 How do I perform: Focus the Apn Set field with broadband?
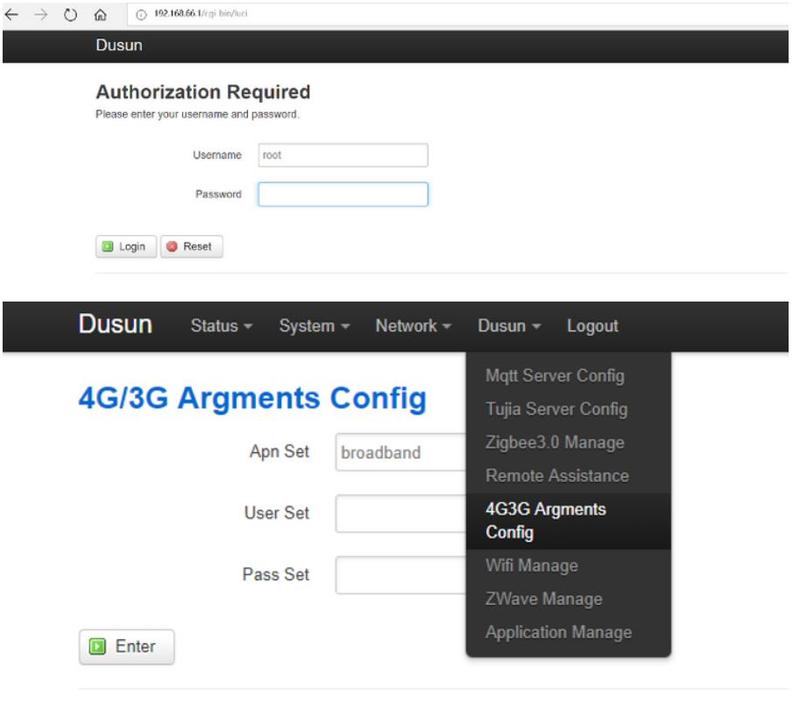(401, 453)
